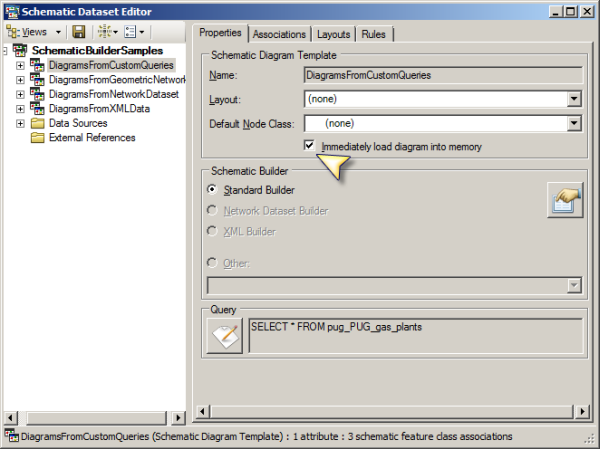Screen dimensions: 600x449
Task: Click properties panel scroll left arrow
Action: pos(203,411)
